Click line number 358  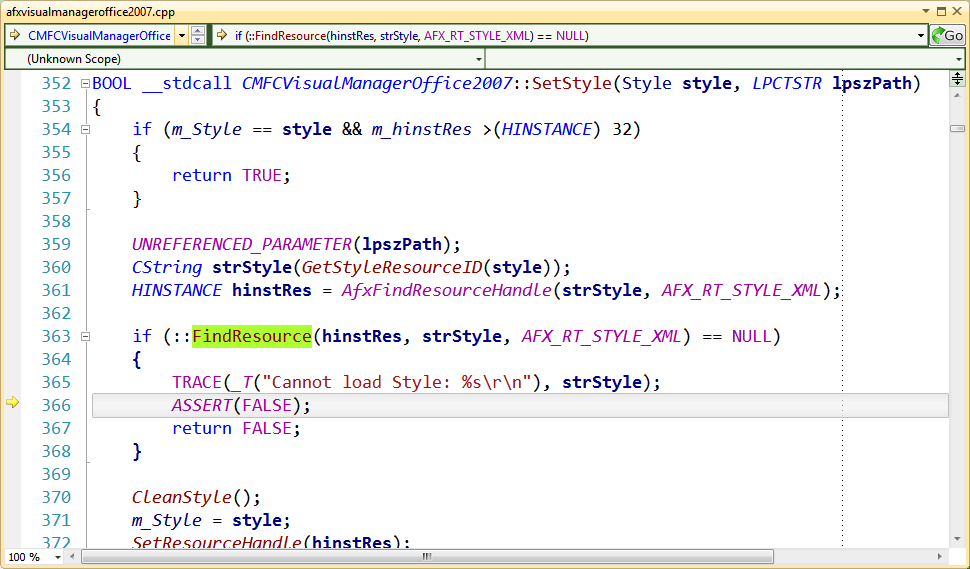[56, 221]
